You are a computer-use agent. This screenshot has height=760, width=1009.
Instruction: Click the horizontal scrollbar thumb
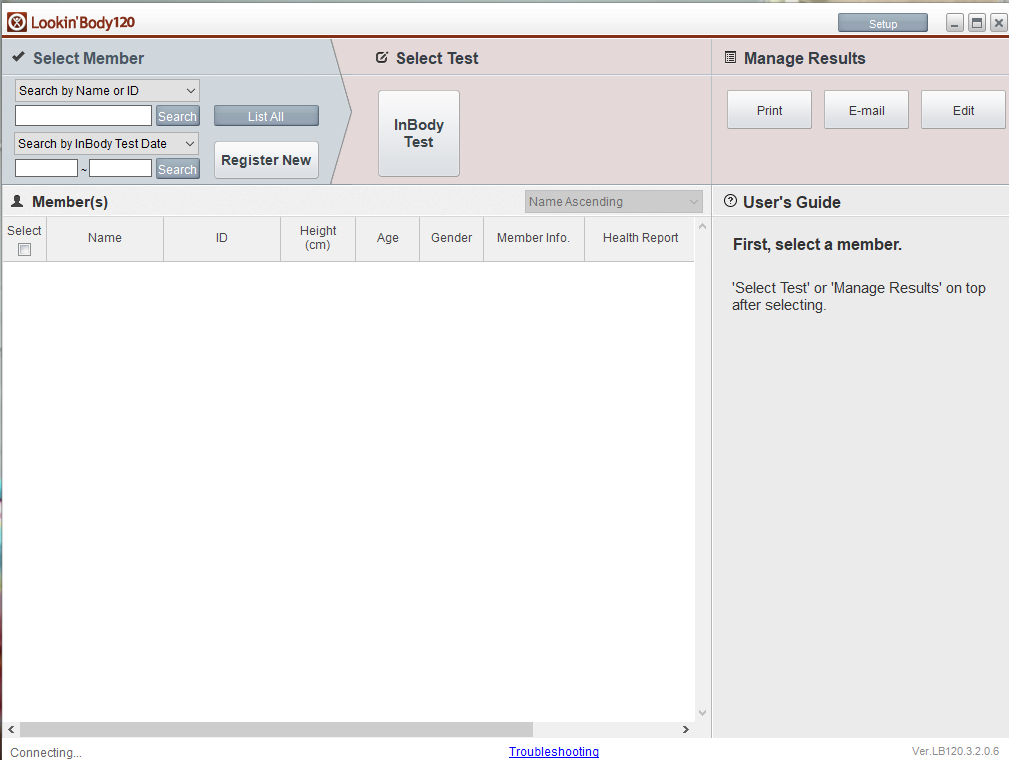[x=276, y=729]
